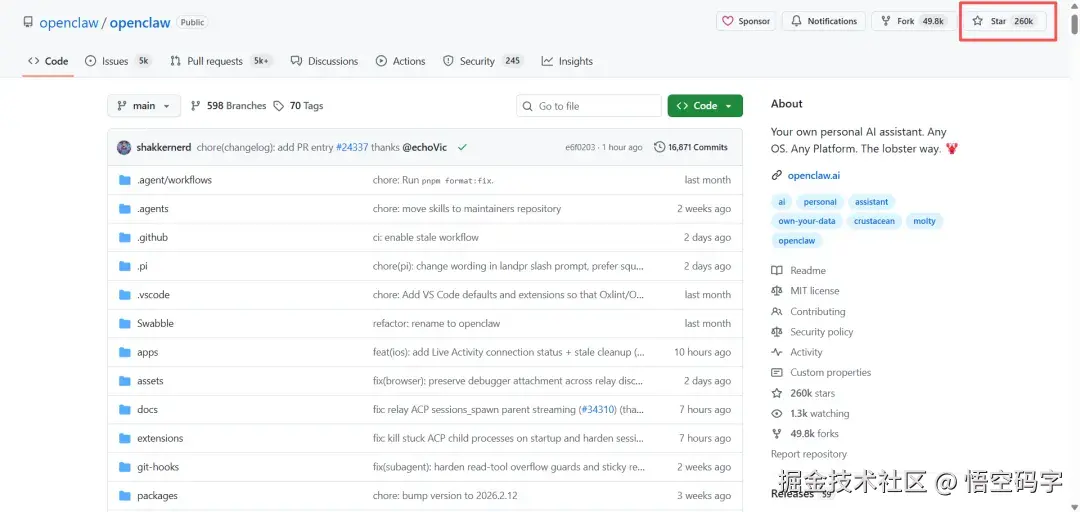This screenshot has width=1080, height=512.
Task: Click the extensions folder icon
Action: (125, 438)
